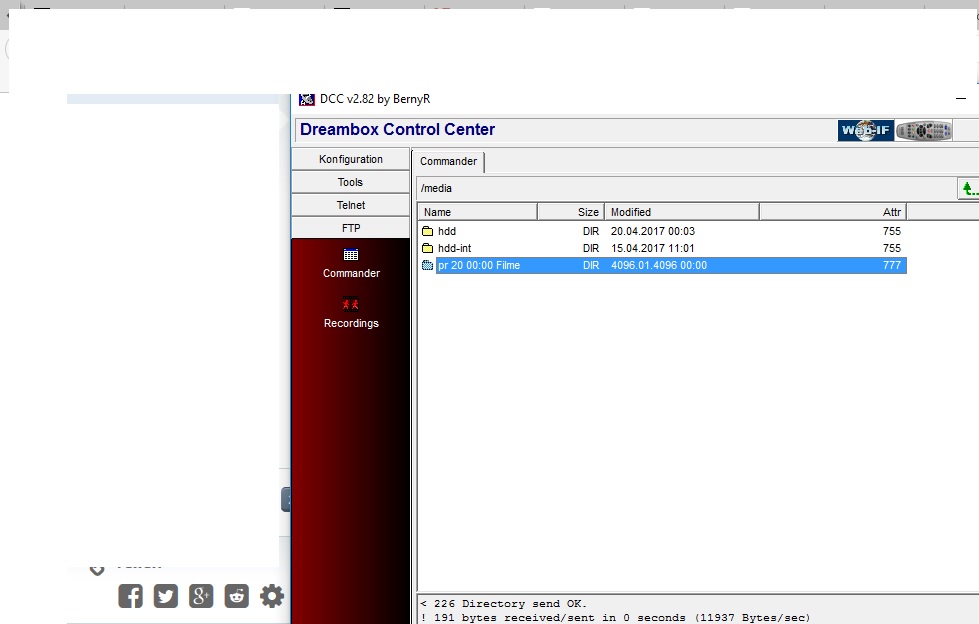Viewport: 979px width, 624px height.
Task: Share via the Facebook icon
Action: pyautogui.click(x=130, y=596)
